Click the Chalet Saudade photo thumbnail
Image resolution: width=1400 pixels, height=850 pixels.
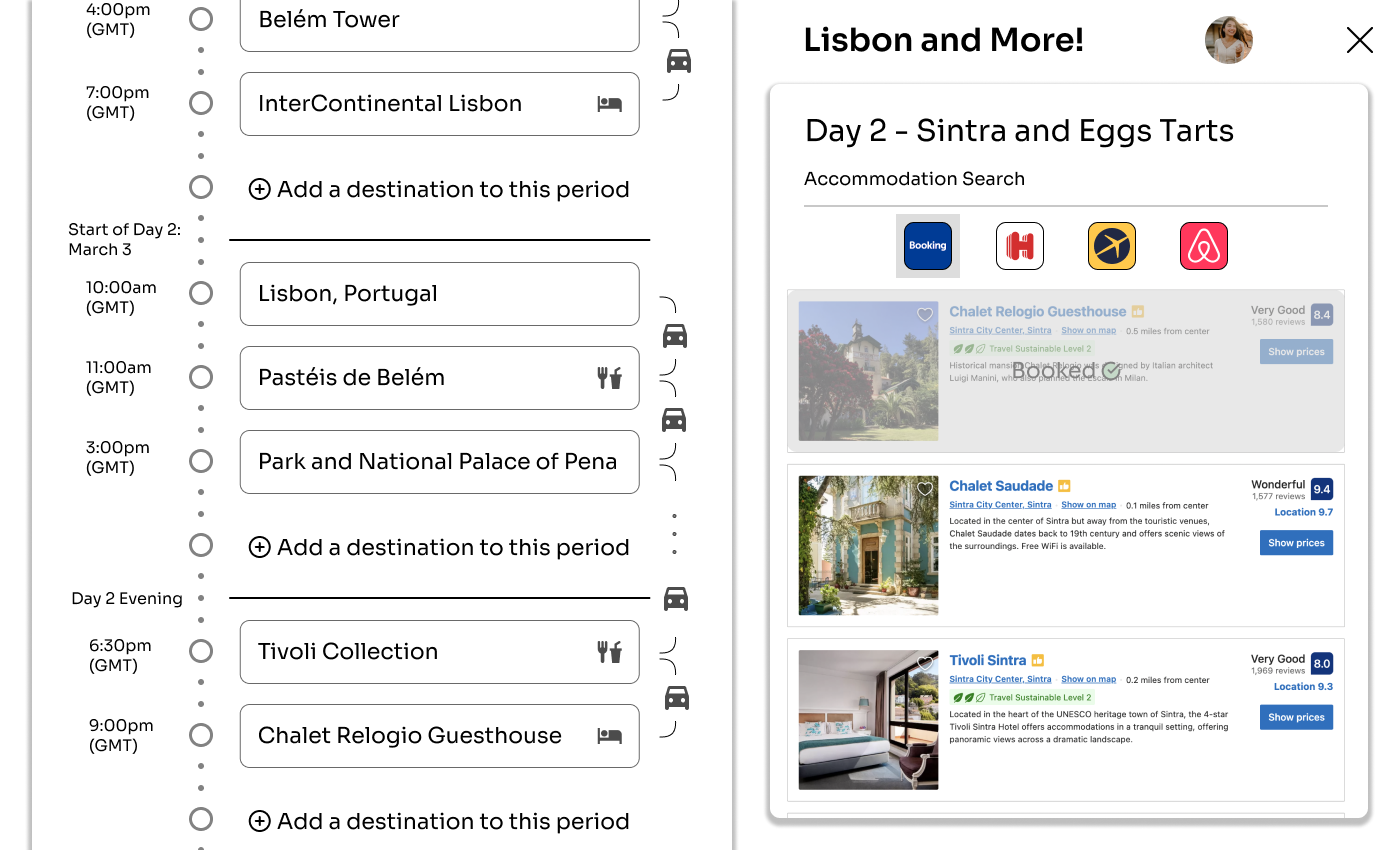click(868, 545)
